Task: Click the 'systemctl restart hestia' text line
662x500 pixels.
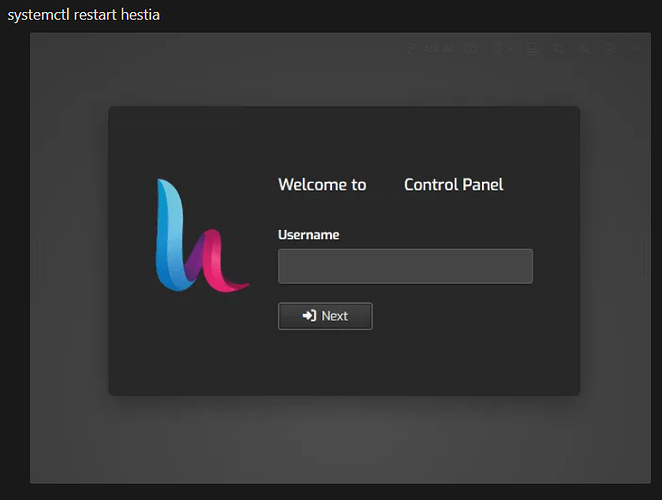Action: 84,15
